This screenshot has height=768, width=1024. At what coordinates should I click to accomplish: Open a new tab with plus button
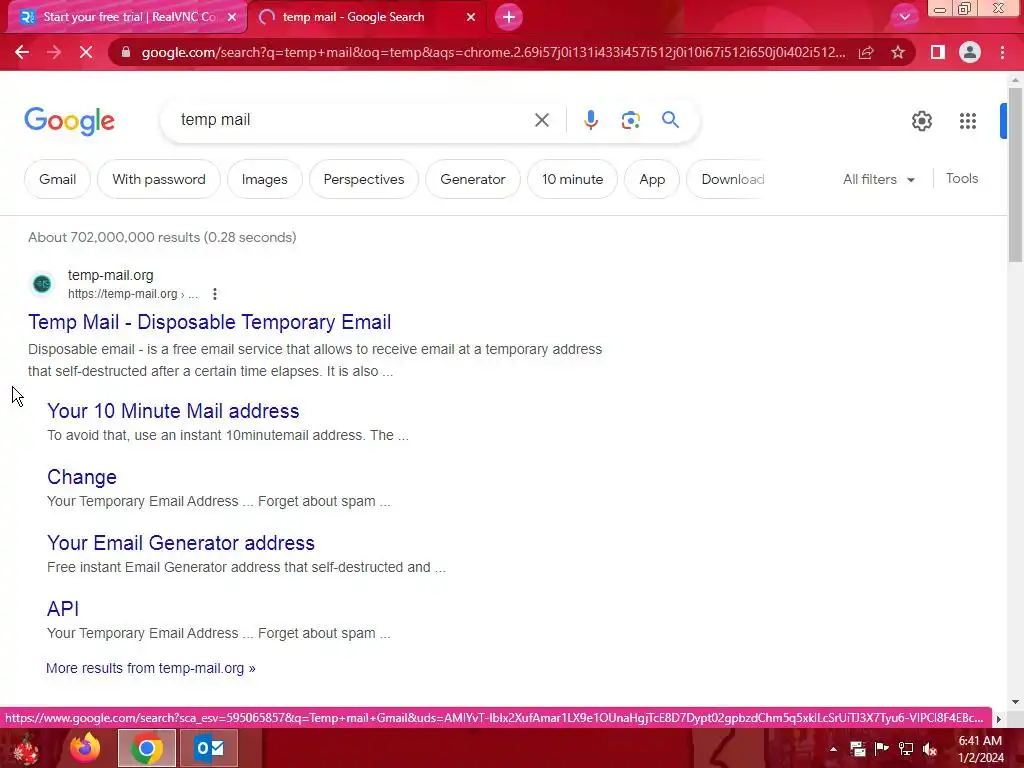coord(509,17)
